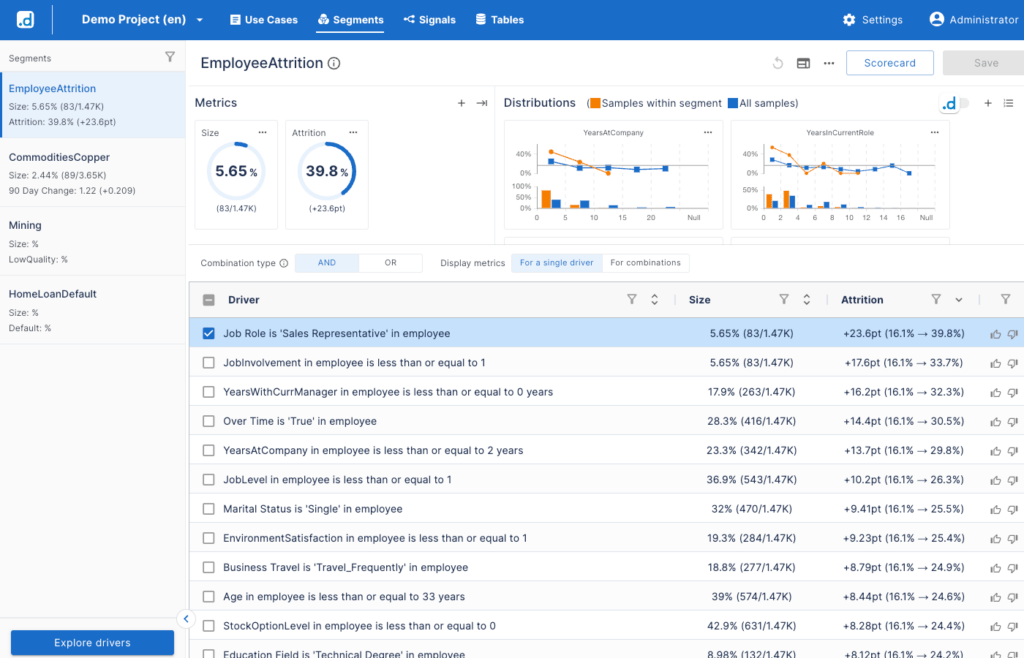The width and height of the screenshot is (1024, 658).
Task: Click the scorecard layout view icon
Action: tap(803, 62)
